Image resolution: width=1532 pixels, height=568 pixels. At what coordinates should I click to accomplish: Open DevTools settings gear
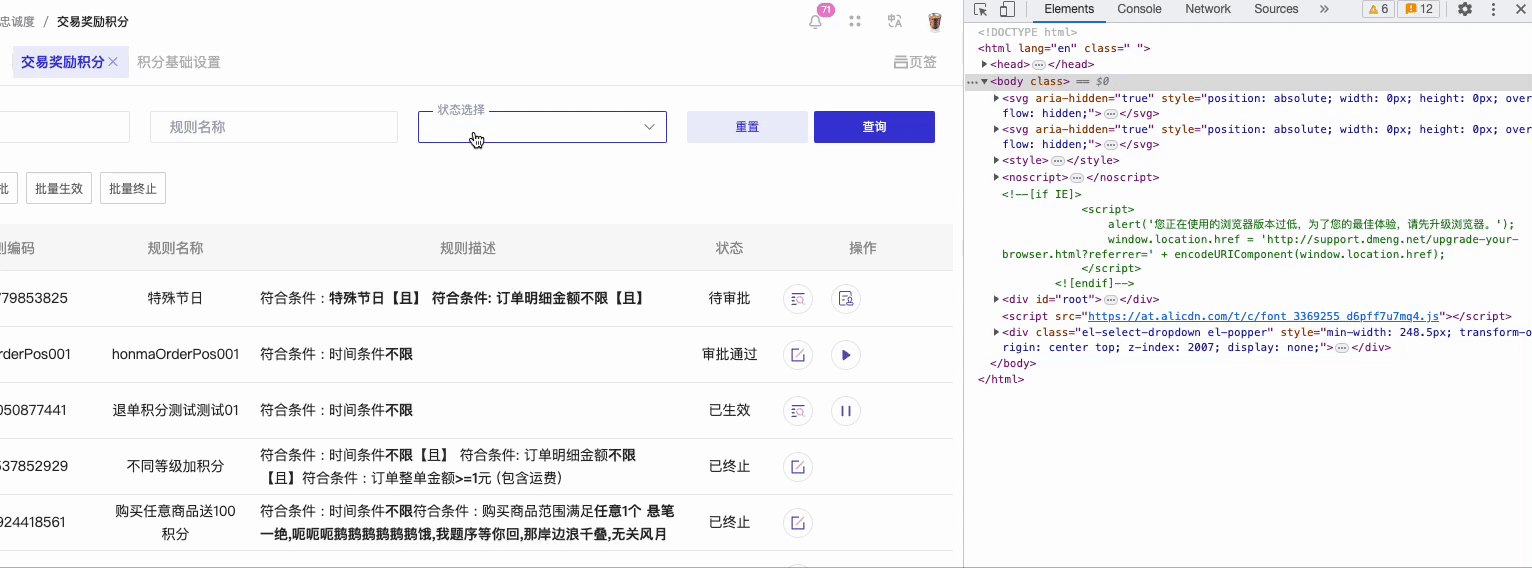(x=1465, y=9)
